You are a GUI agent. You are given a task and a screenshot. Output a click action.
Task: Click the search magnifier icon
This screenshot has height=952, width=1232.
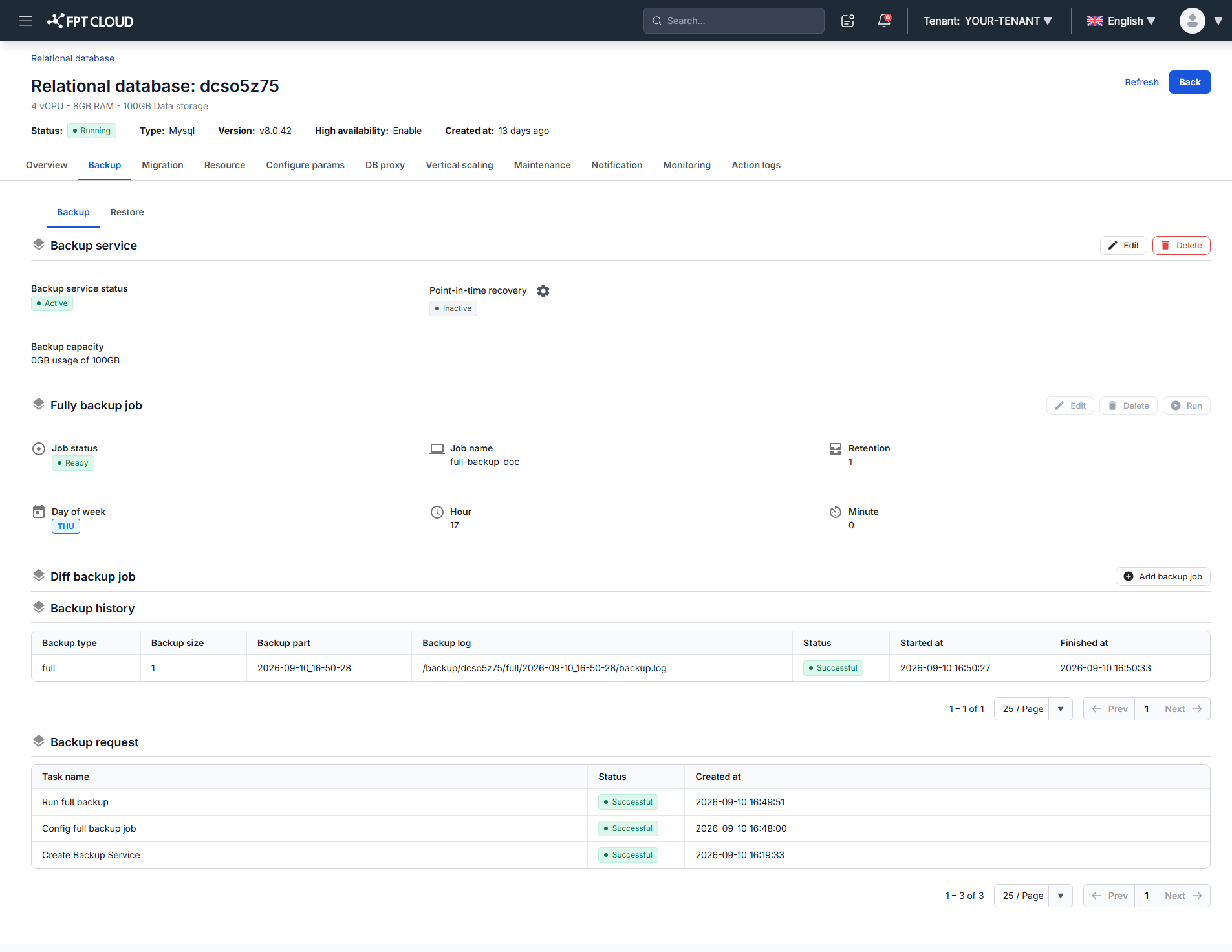(657, 21)
